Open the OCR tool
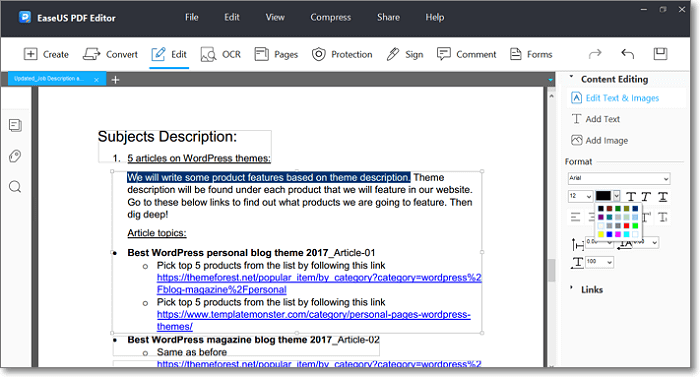Image resolution: width=700 pixels, height=377 pixels. click(x=221, y=54)
